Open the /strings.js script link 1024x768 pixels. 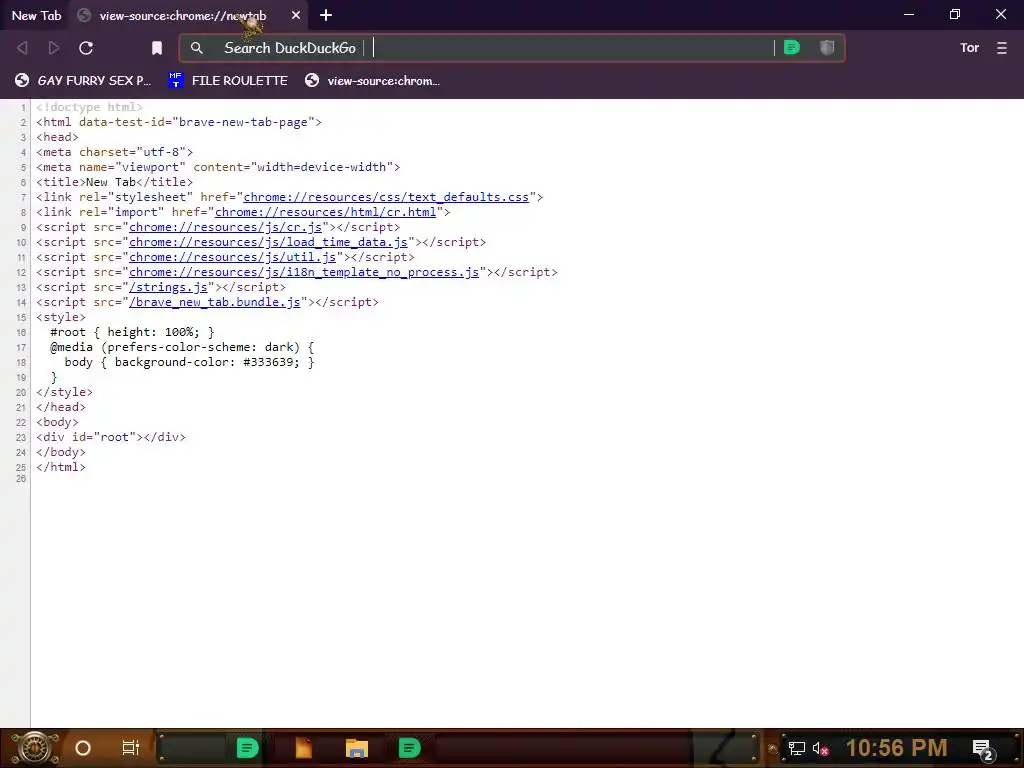pos(168,287)
